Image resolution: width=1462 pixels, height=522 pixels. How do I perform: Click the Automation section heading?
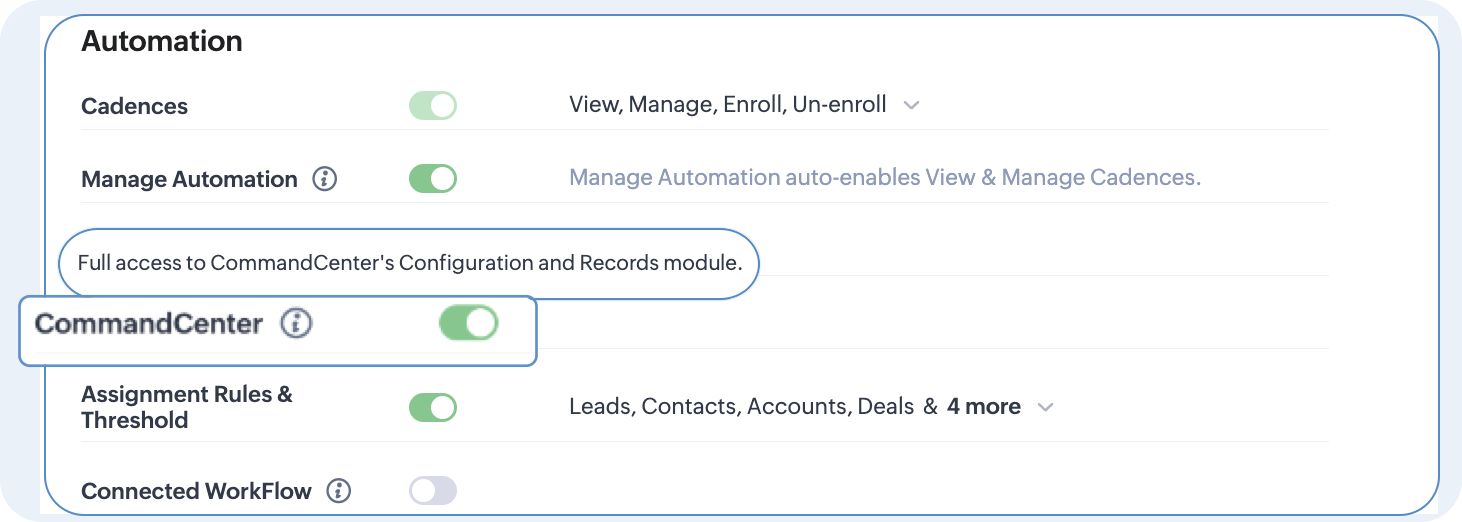click(x=162, y=41)
